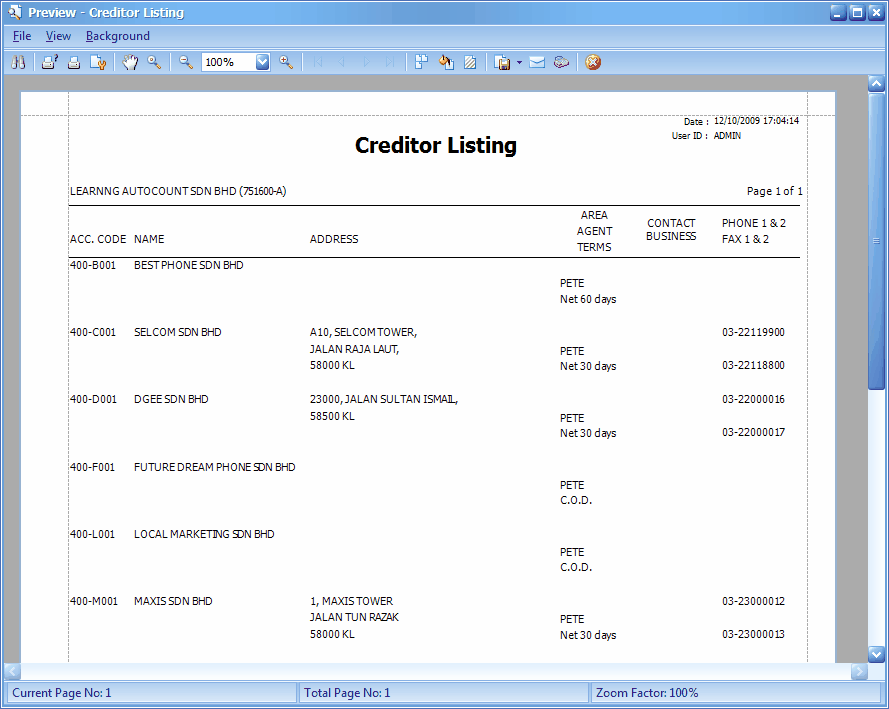Click the horizontal scrollbar right arrow

[858, 672]
